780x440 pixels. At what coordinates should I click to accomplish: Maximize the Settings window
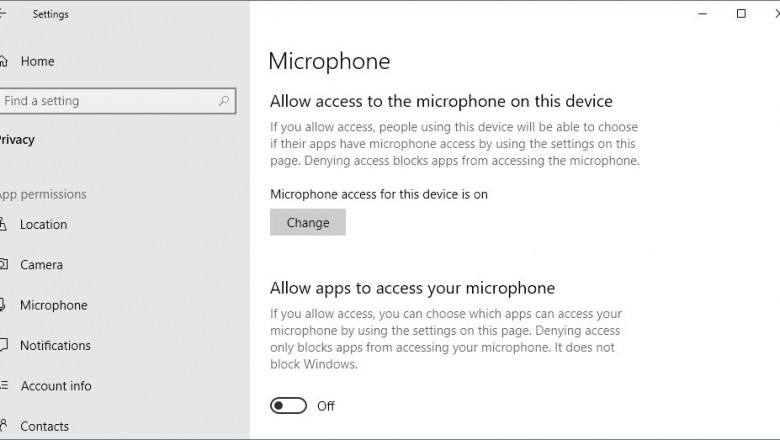pos(741,14)
